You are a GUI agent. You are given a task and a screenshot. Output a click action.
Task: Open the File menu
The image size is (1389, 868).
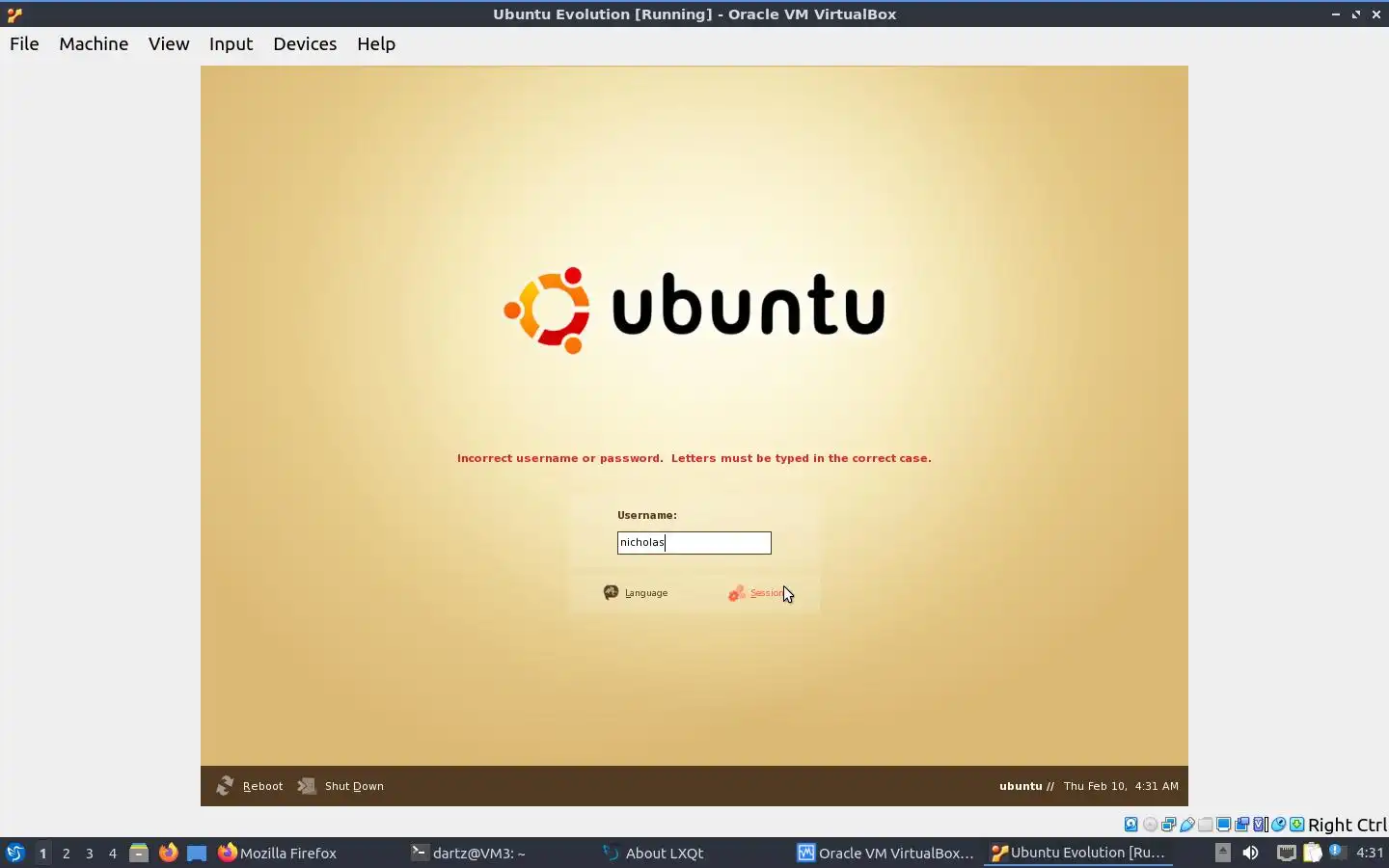[24, 44]
